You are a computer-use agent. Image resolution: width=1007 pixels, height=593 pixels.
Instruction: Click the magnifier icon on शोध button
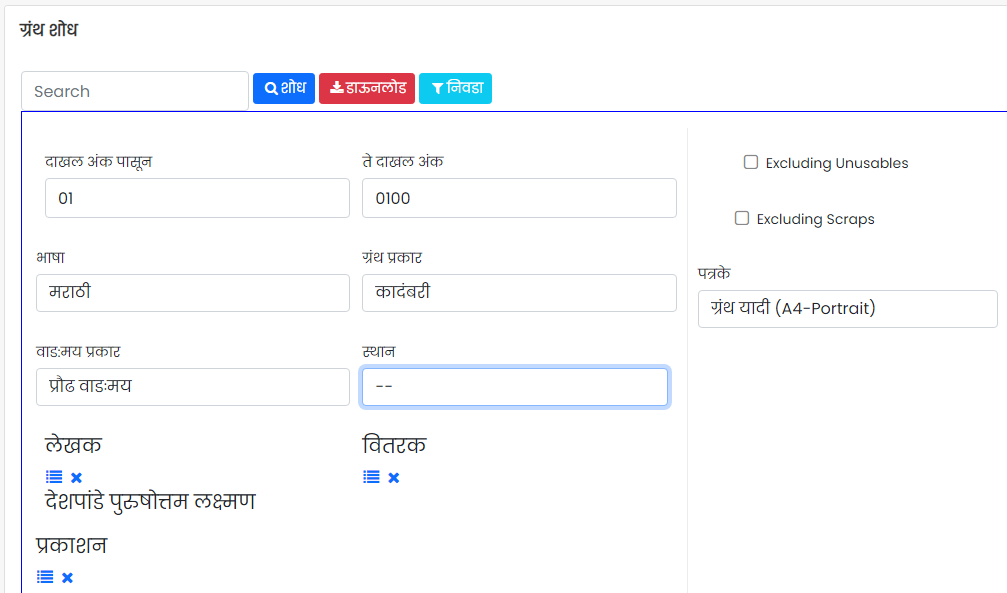271,89
